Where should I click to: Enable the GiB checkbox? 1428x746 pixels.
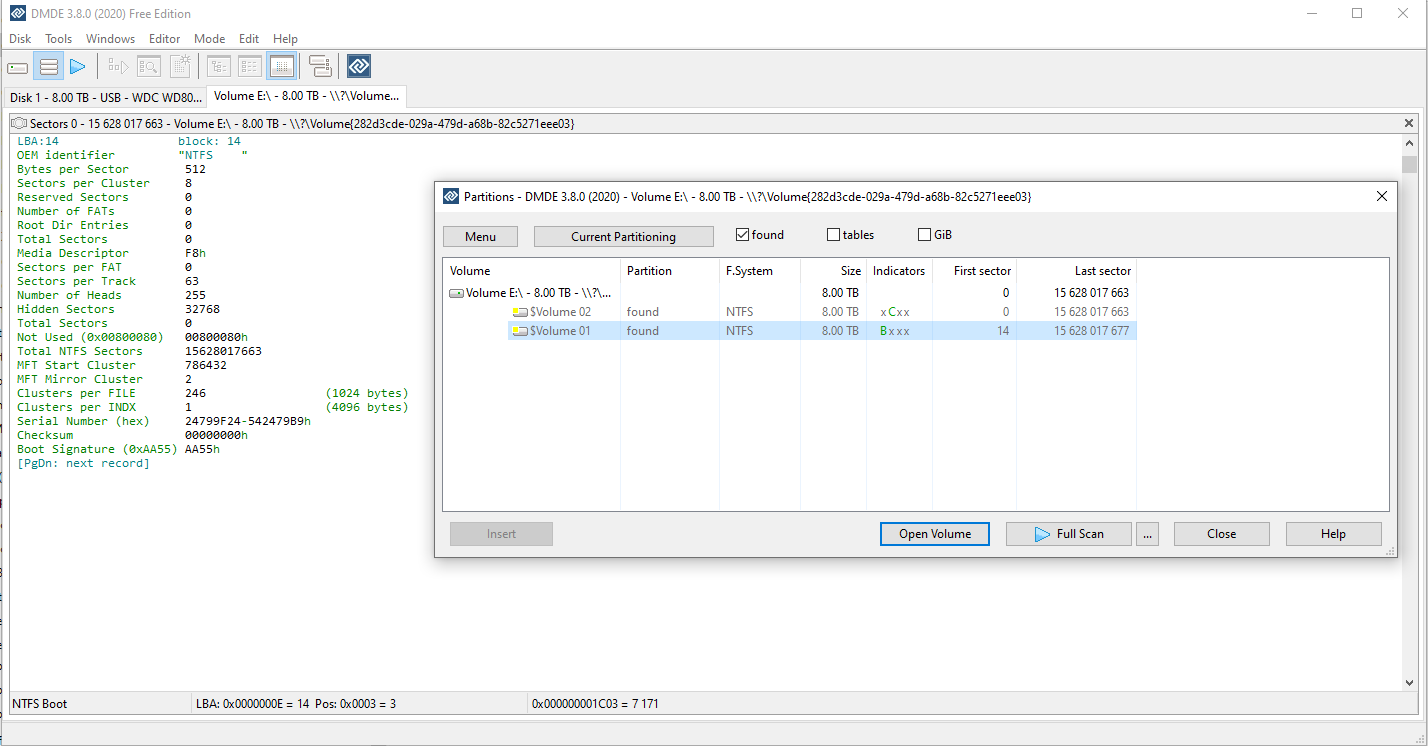(924, 235)
